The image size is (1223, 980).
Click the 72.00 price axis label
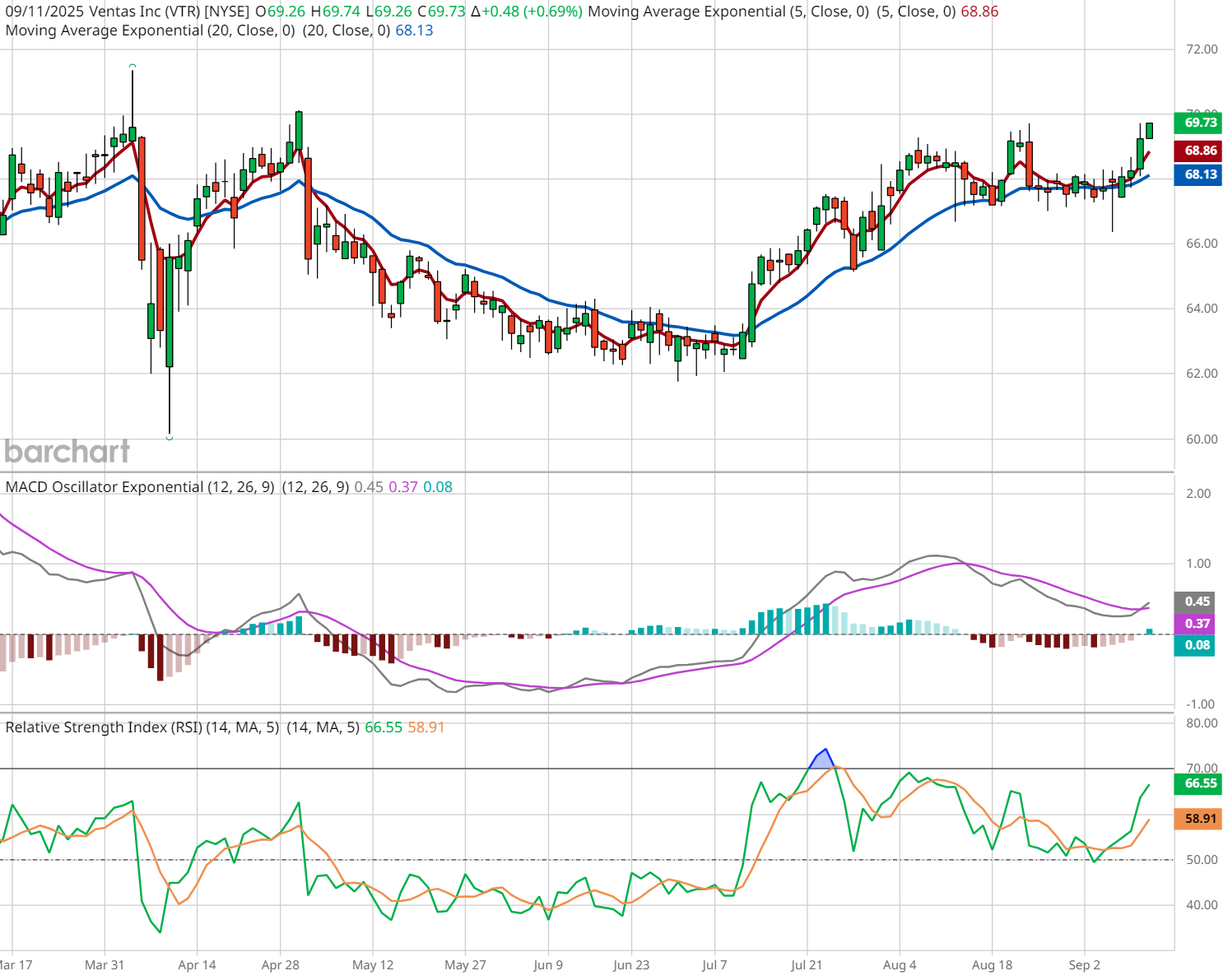[1202, 49]
